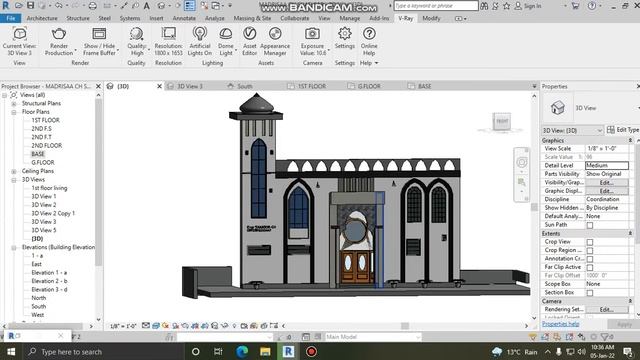Collapse Elevations (Building Elevation) node
Image resolution: width=640 pixels, height=360 pixels.
[14, 248]
